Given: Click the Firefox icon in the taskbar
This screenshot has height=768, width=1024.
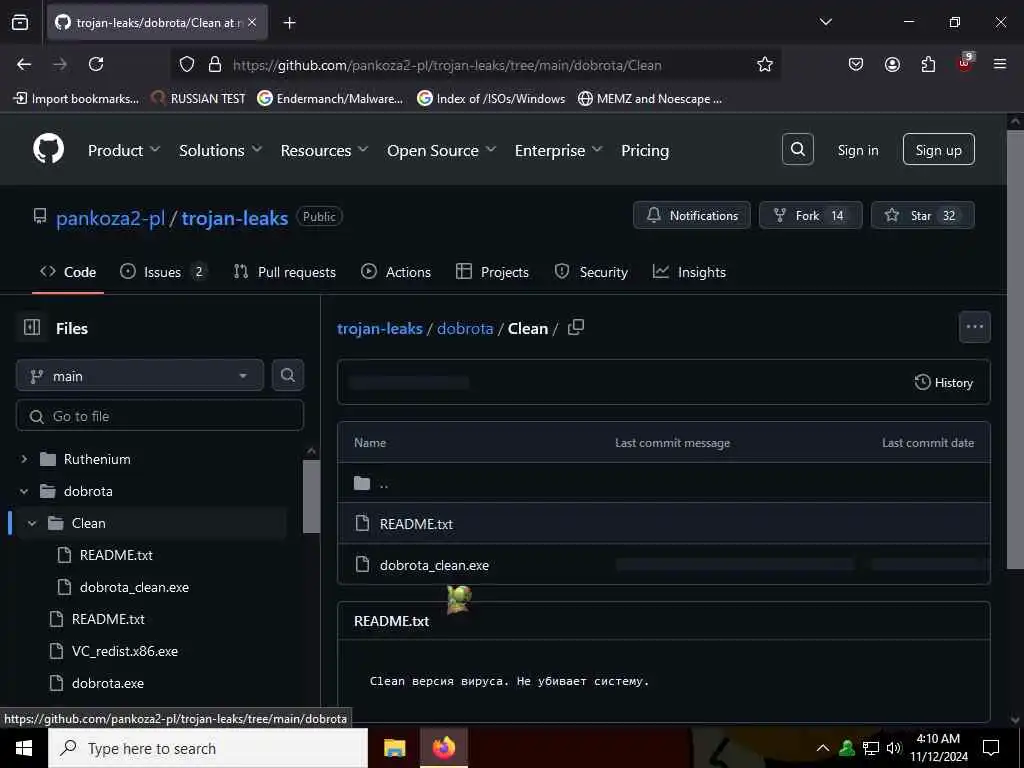Looking at the screenshot, I should point(443,748).
